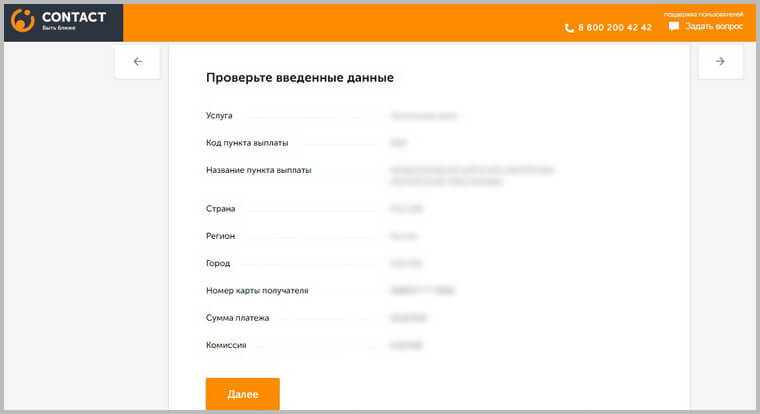760x414 pixels.
Task: Go forward with the right arrow
Action: tap(720, 62)
